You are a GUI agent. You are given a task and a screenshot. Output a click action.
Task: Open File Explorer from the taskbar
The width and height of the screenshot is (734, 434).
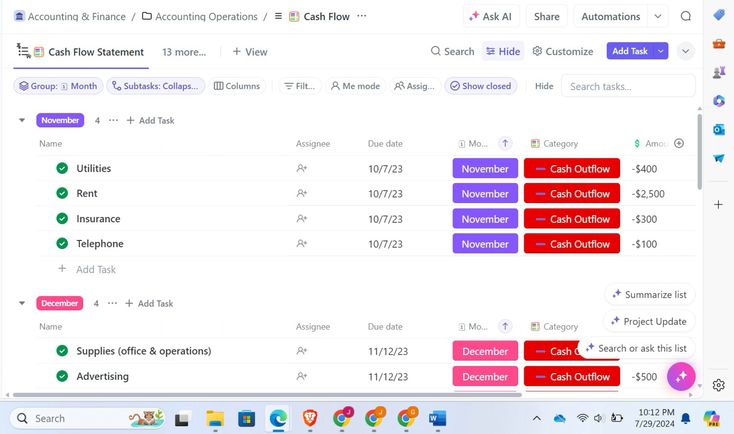(x=215, y=418)
